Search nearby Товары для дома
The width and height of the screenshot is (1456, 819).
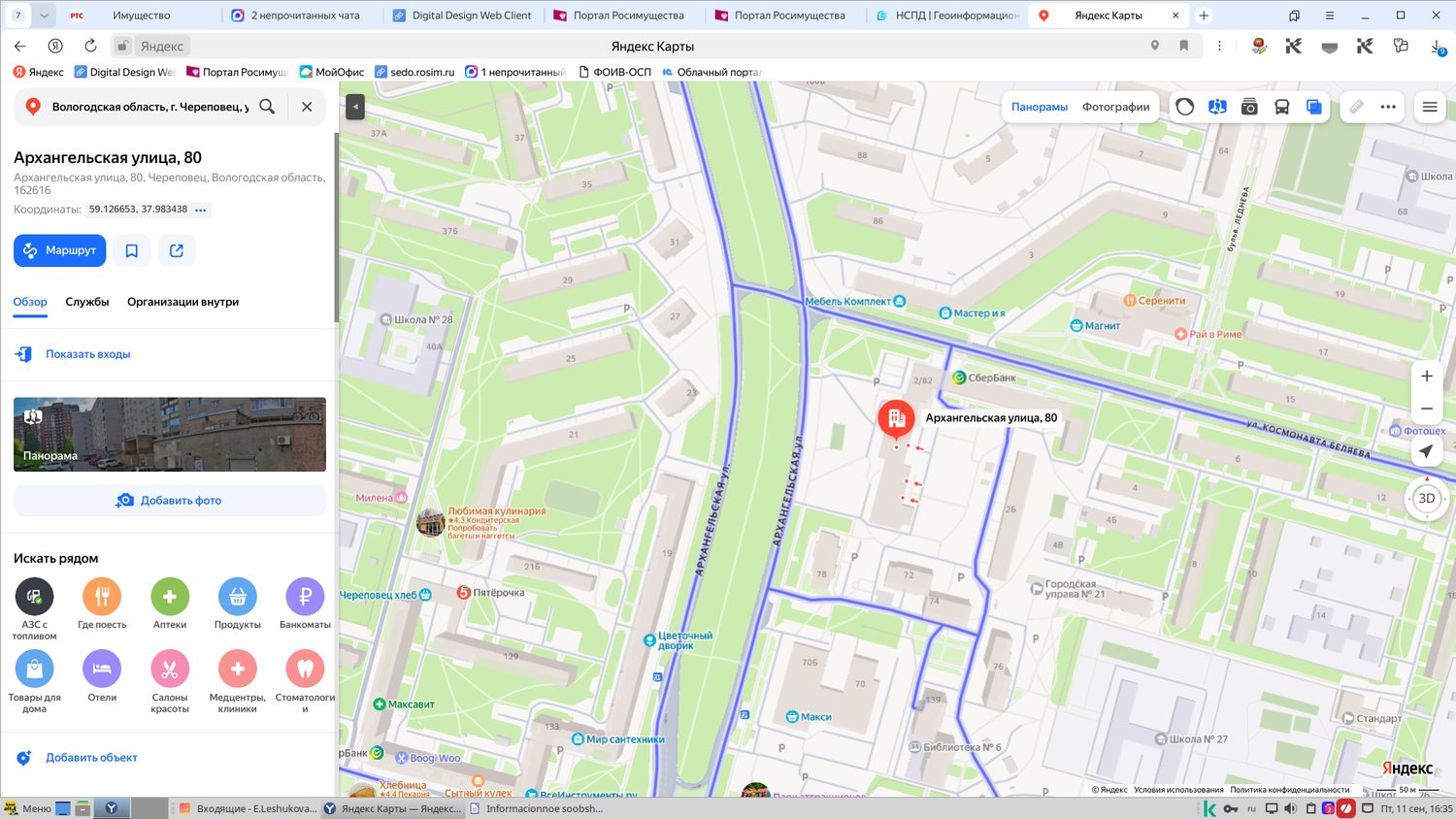[x=34, y=682]
